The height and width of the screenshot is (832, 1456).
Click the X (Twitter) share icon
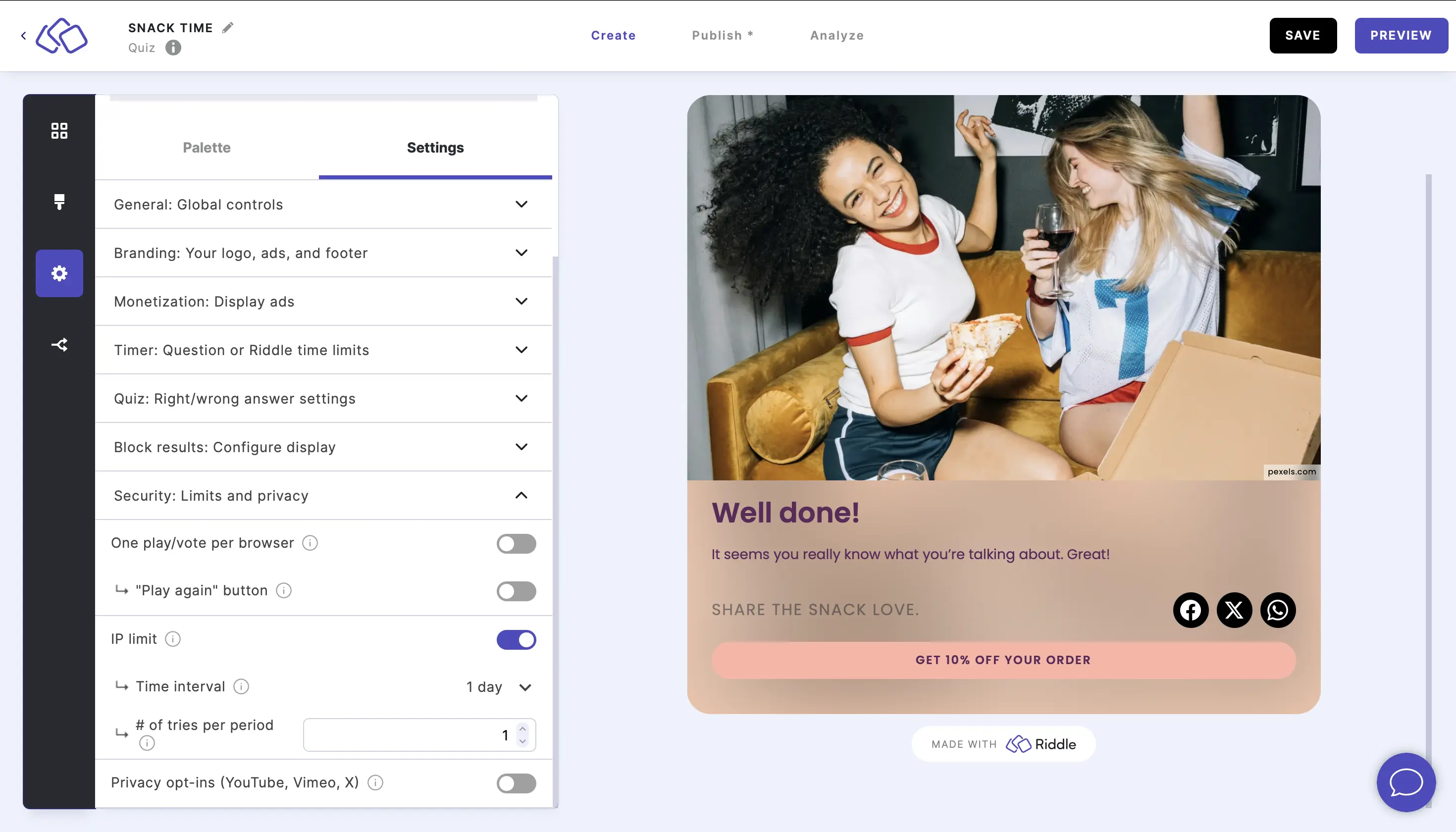(x=1234, y=609)
